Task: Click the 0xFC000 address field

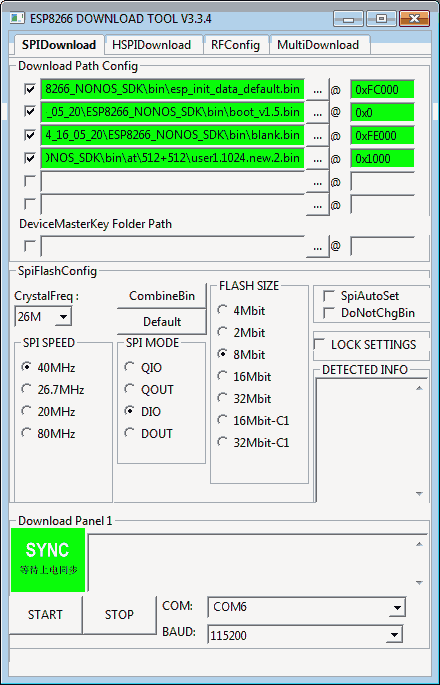Action: [382, 90]
